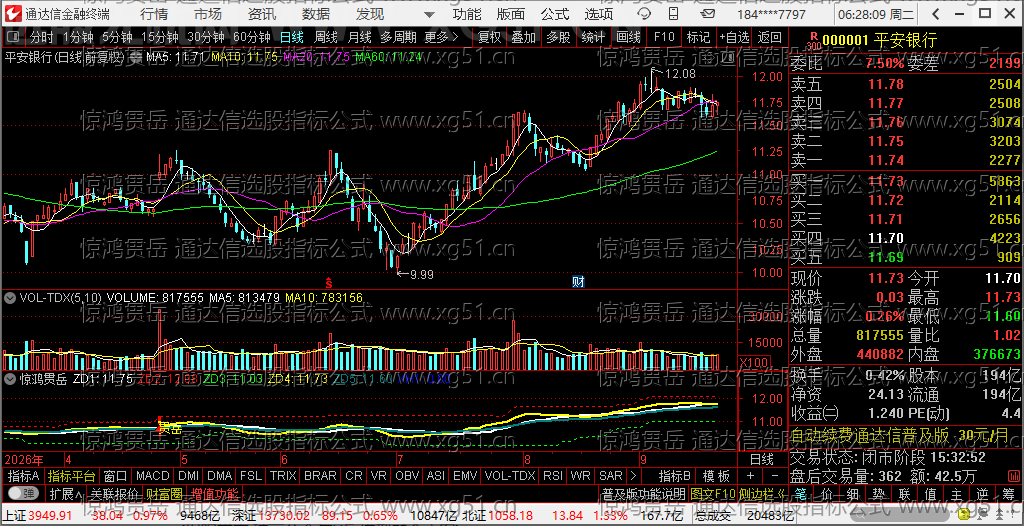Click the blue 财 marker under the candlestick chart
The image size is (1024, 526).
(x=577, y=282)
